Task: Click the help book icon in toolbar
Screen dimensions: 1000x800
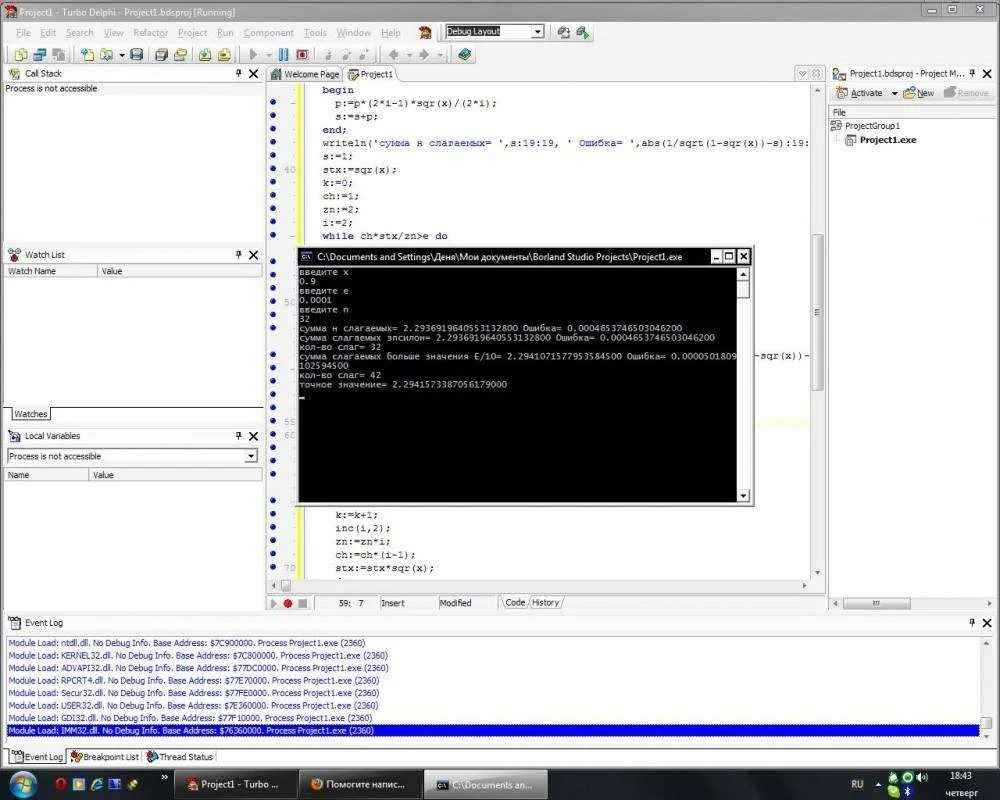Action: pyautogui.click(x=465, y=55)
